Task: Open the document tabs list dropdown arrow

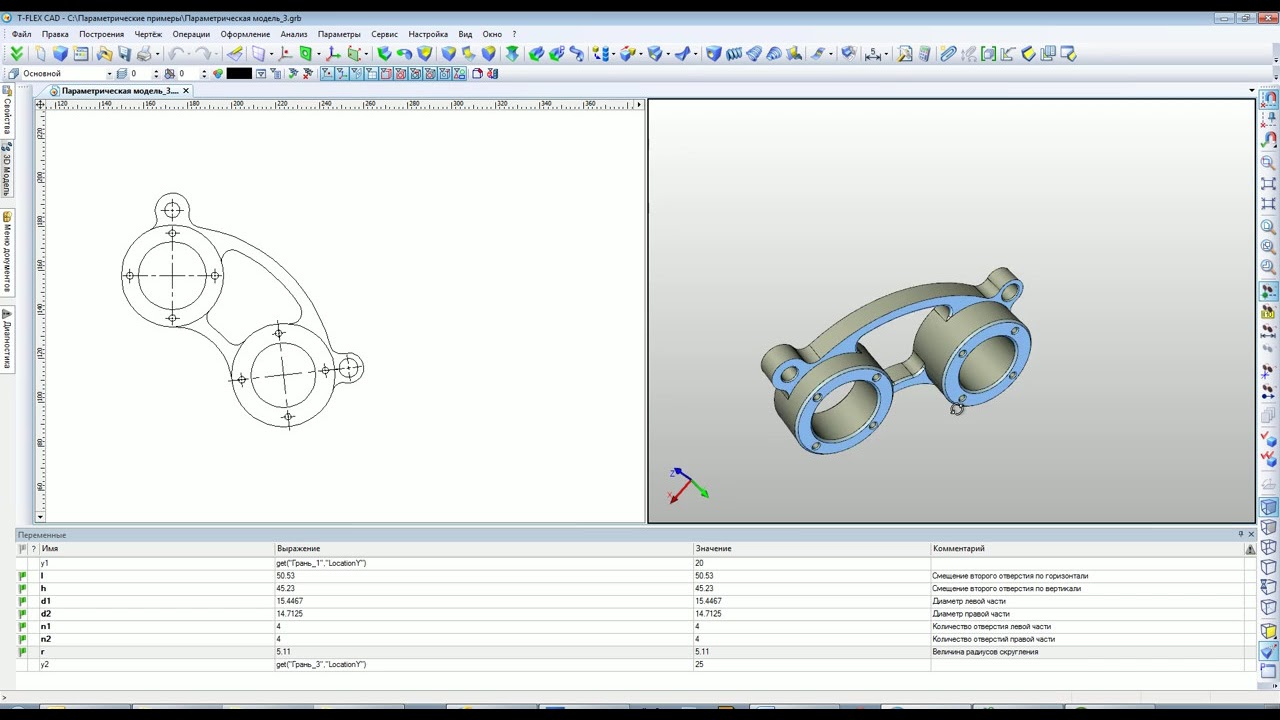Action: coord(1252,91)
